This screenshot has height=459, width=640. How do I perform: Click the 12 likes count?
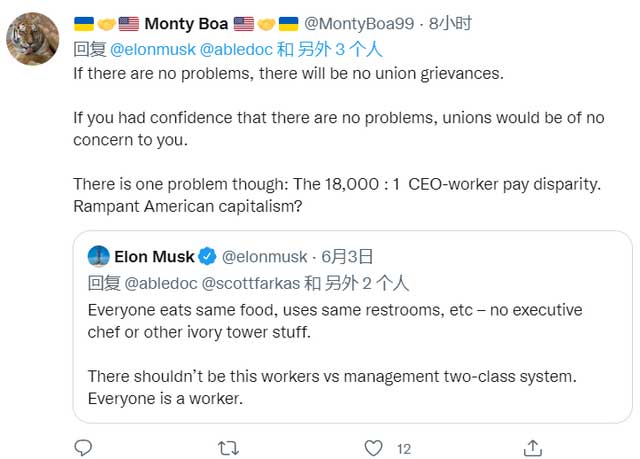[x=404, y=448]
